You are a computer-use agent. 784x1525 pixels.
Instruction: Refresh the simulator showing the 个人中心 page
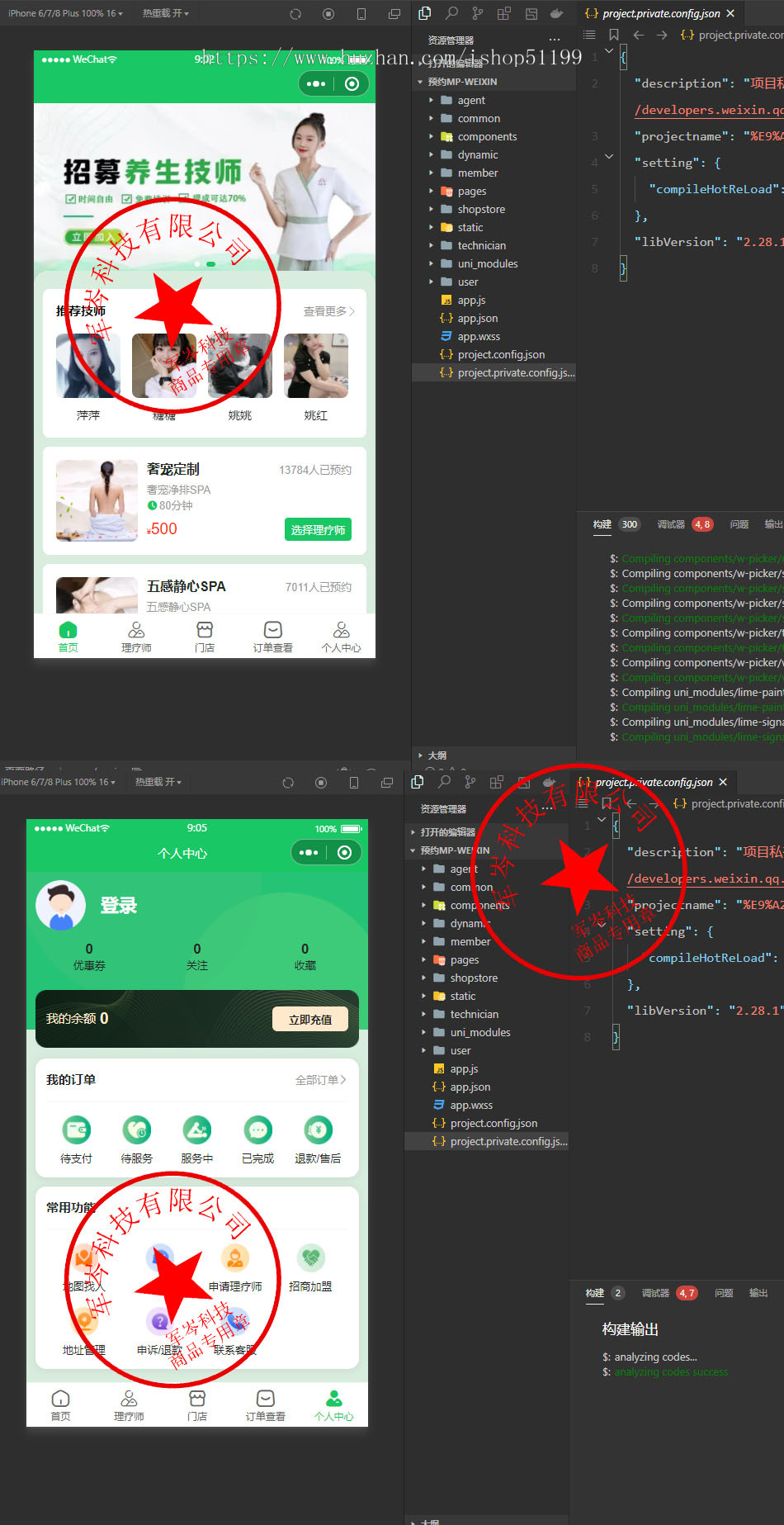pos(288,783)
